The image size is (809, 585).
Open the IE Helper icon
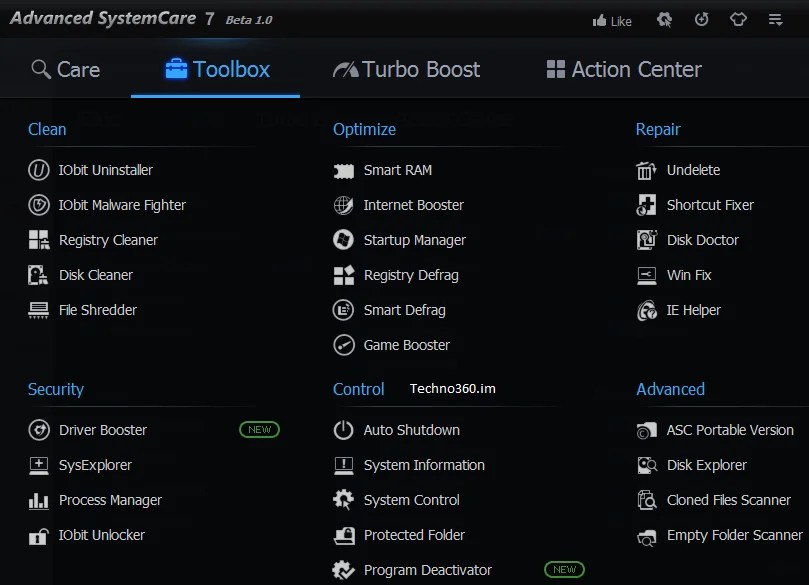point(646,311)
